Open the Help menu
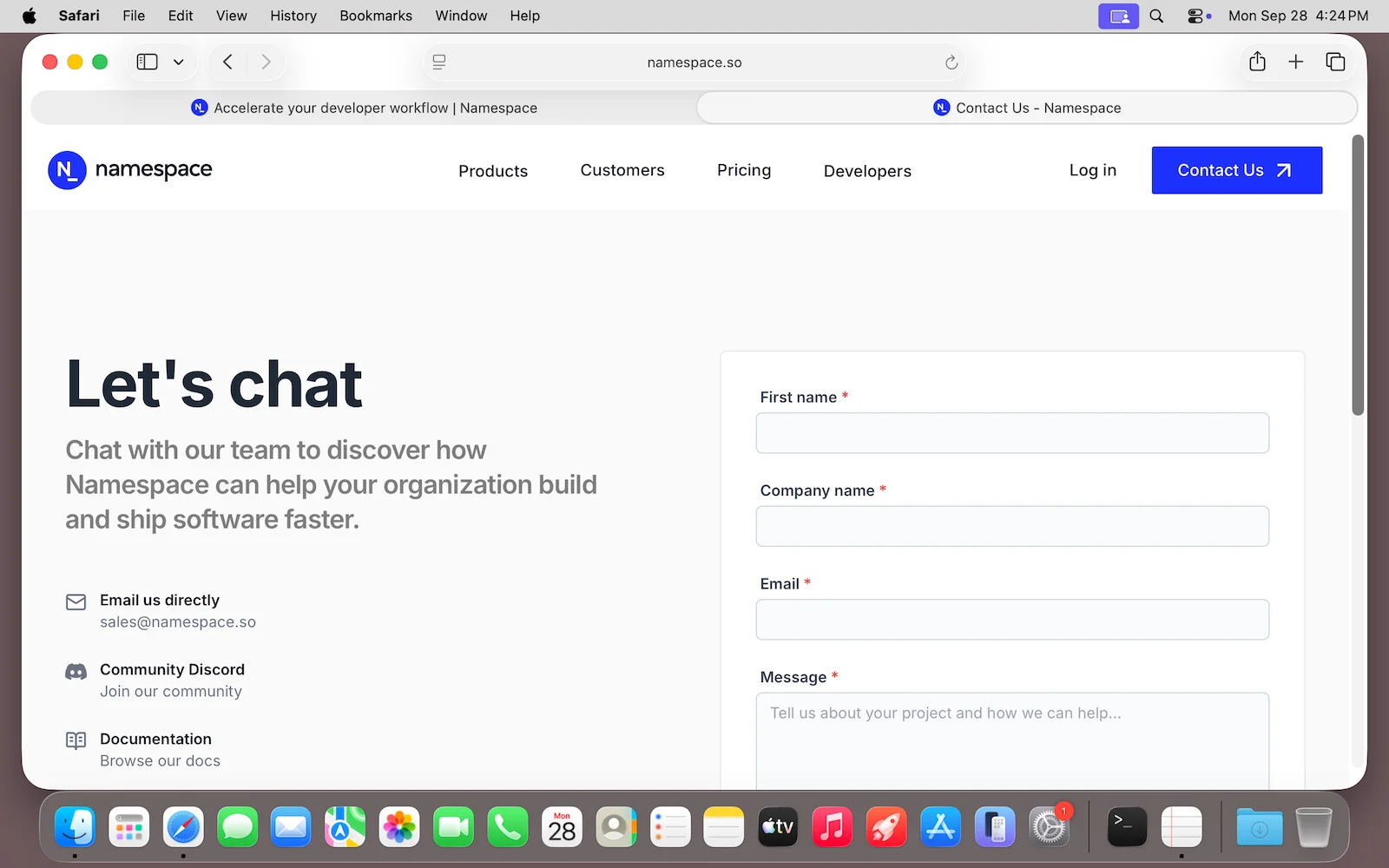Screen dimensions: 1389x868 525,16
